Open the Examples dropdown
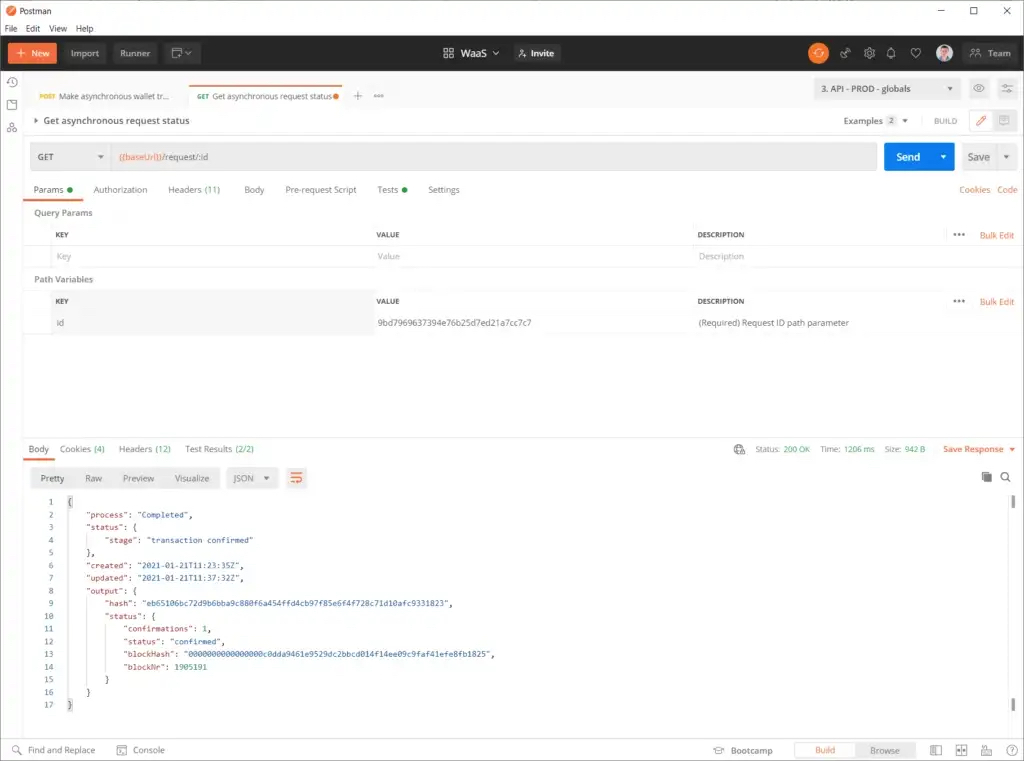Screen dimensions: 1024x761 (x=875, y=120)
